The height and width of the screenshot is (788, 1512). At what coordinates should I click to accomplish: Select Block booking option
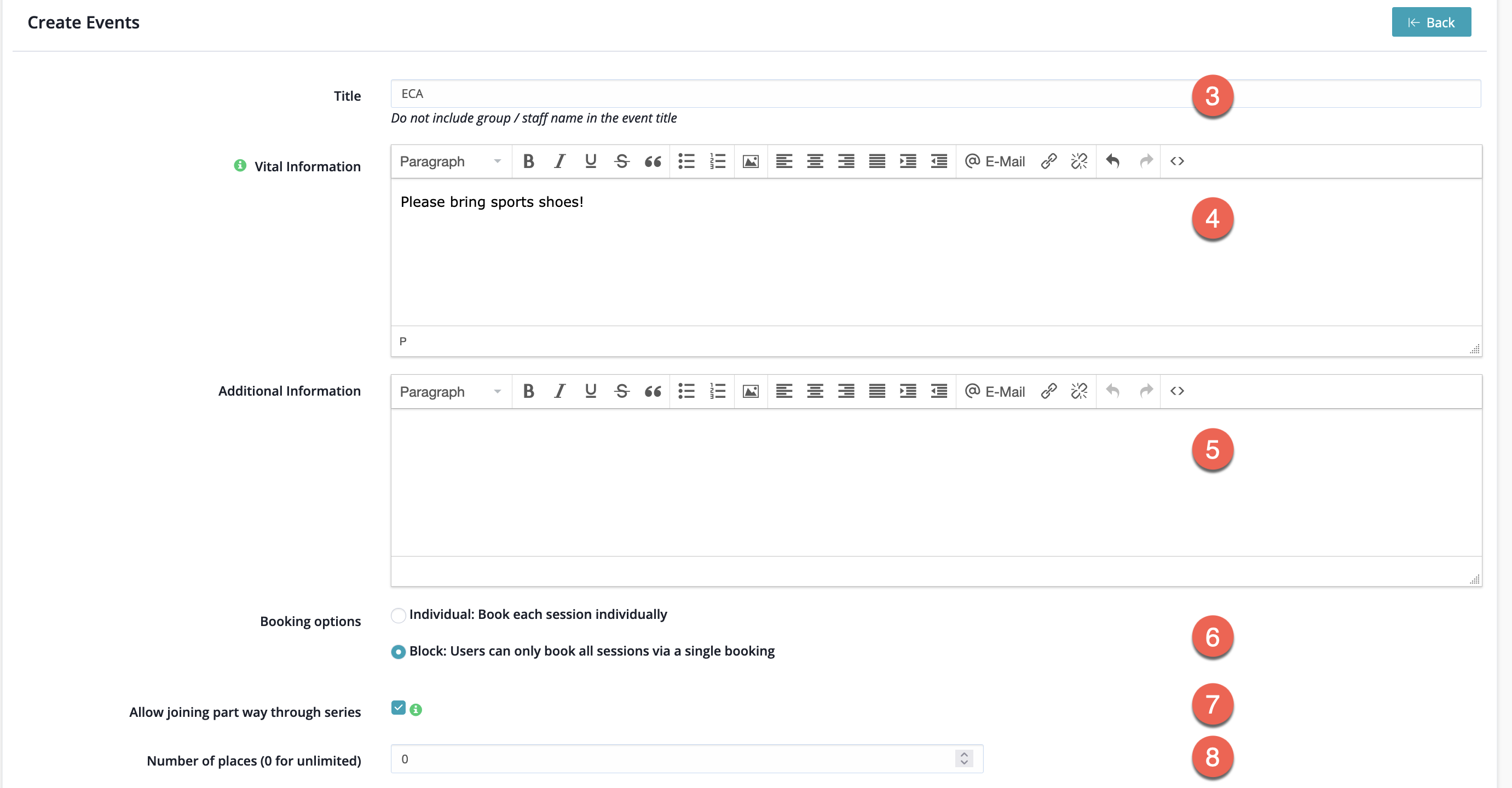click(399, 652)
